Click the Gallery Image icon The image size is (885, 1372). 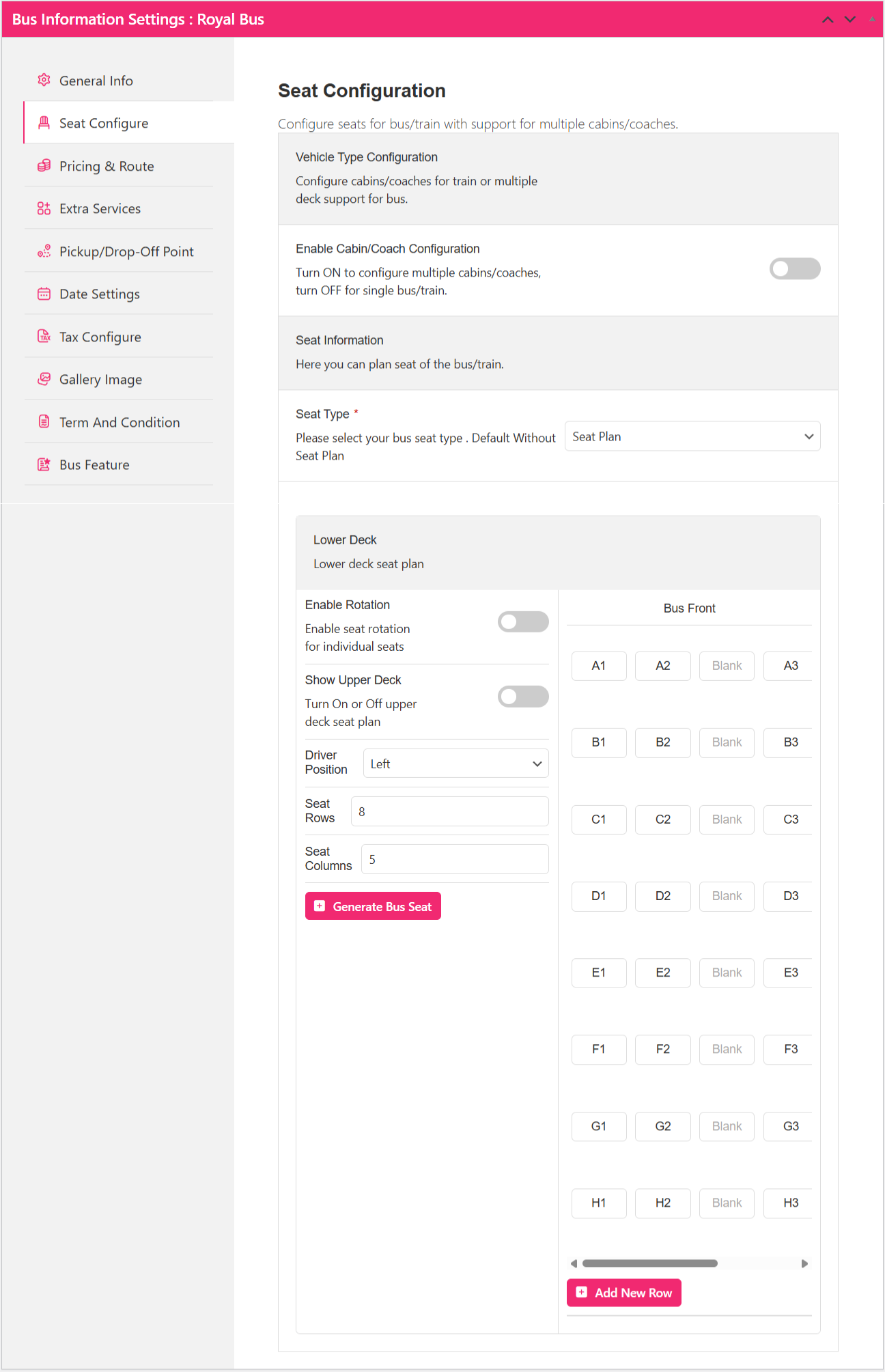click(x=44, y=379)
